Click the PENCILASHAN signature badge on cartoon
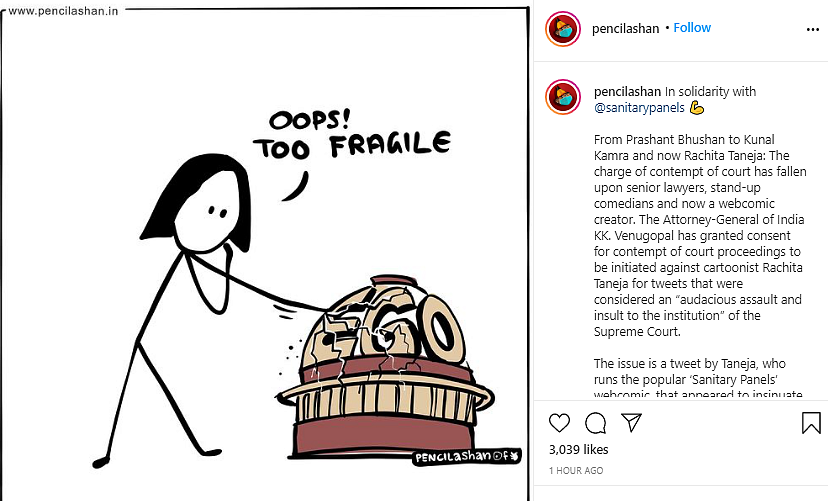This screenshot has width=828, height=501. [466, 456]
